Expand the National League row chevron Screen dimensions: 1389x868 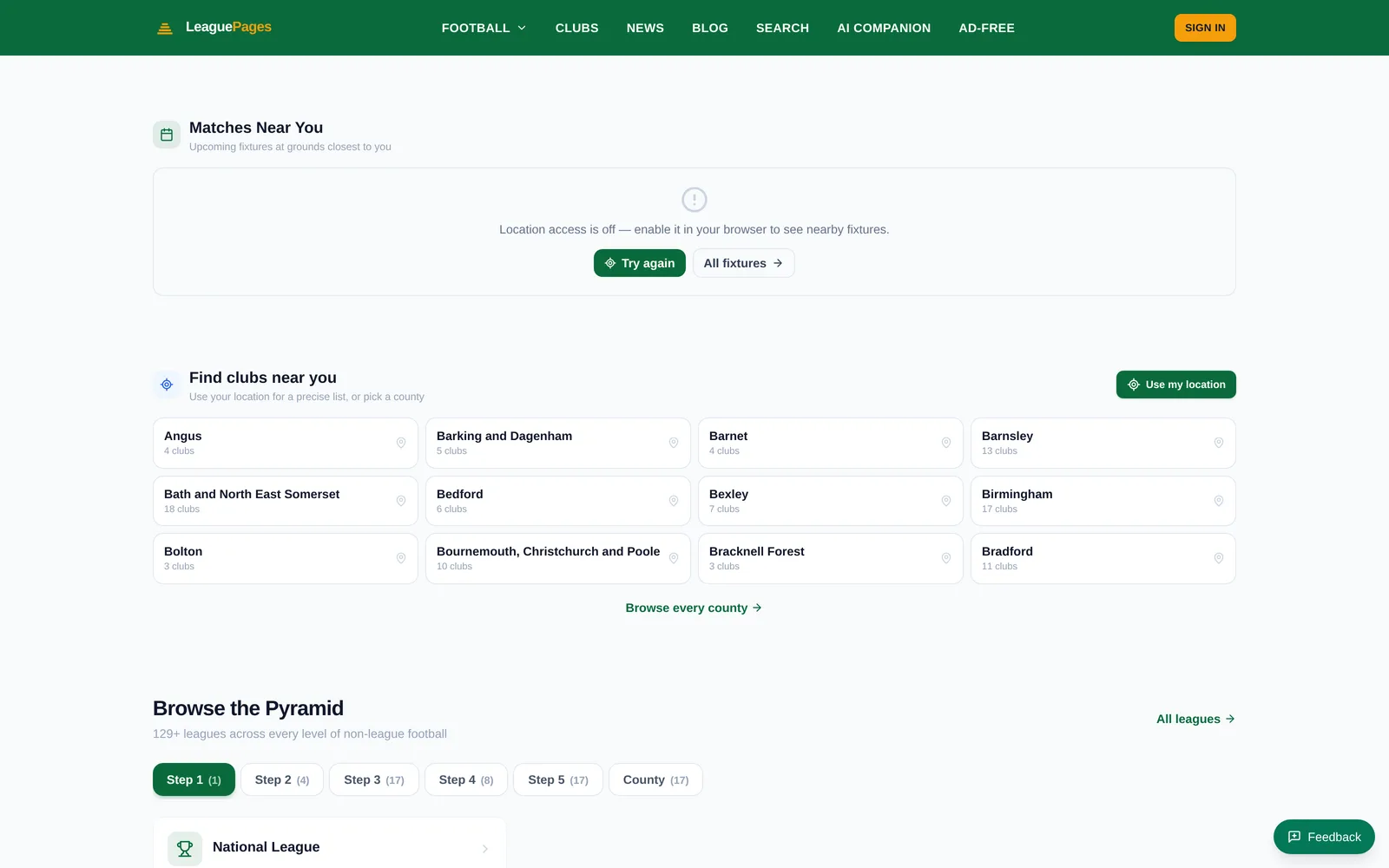click(x=485, y=849)
